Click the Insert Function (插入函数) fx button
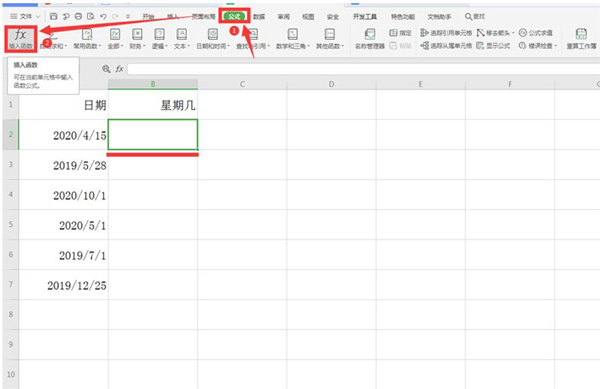 click(21, 39)
